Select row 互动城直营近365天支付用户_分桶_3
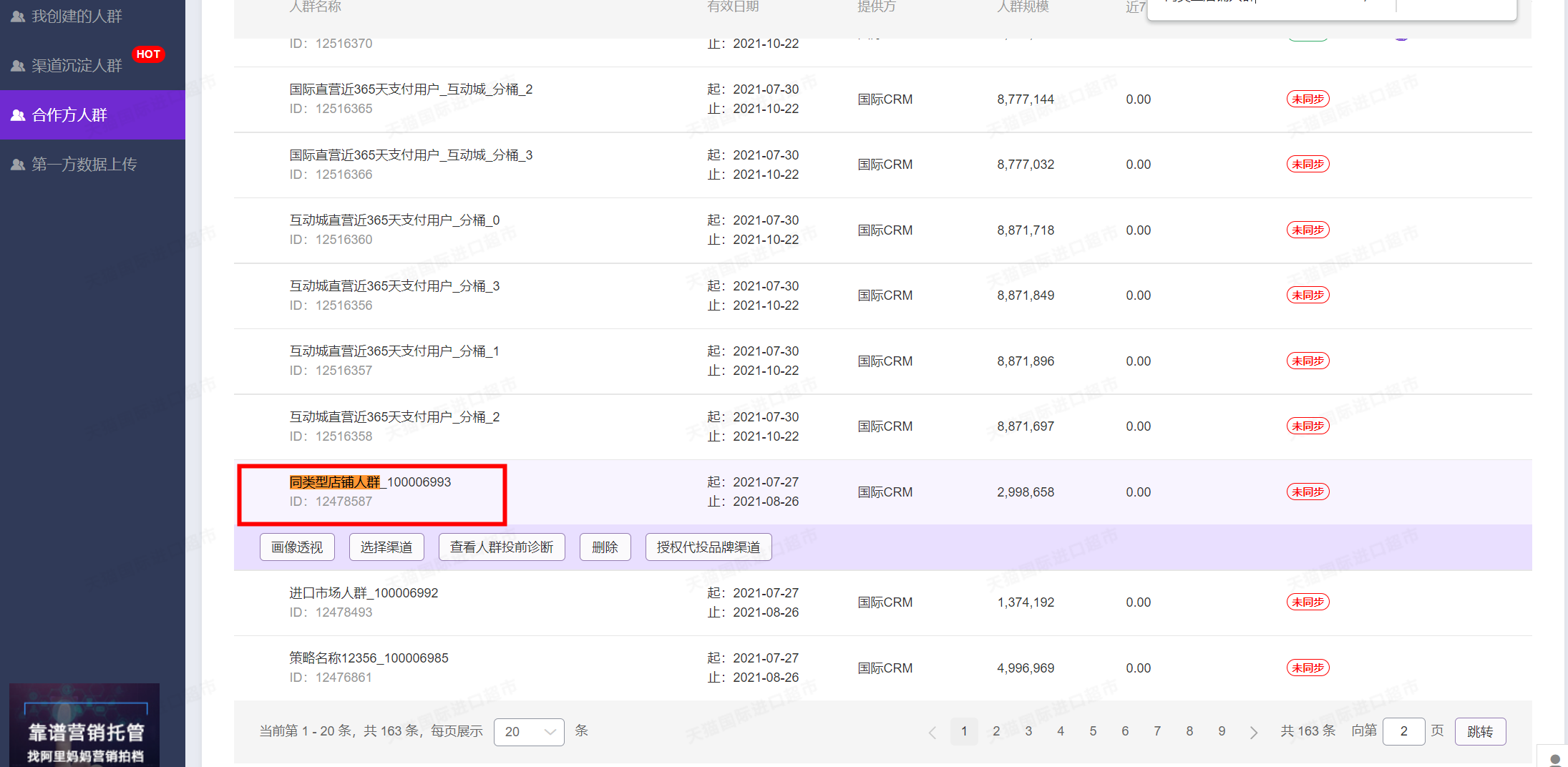The height and width of the screenshot is (767, 1568). coord(882,296)
